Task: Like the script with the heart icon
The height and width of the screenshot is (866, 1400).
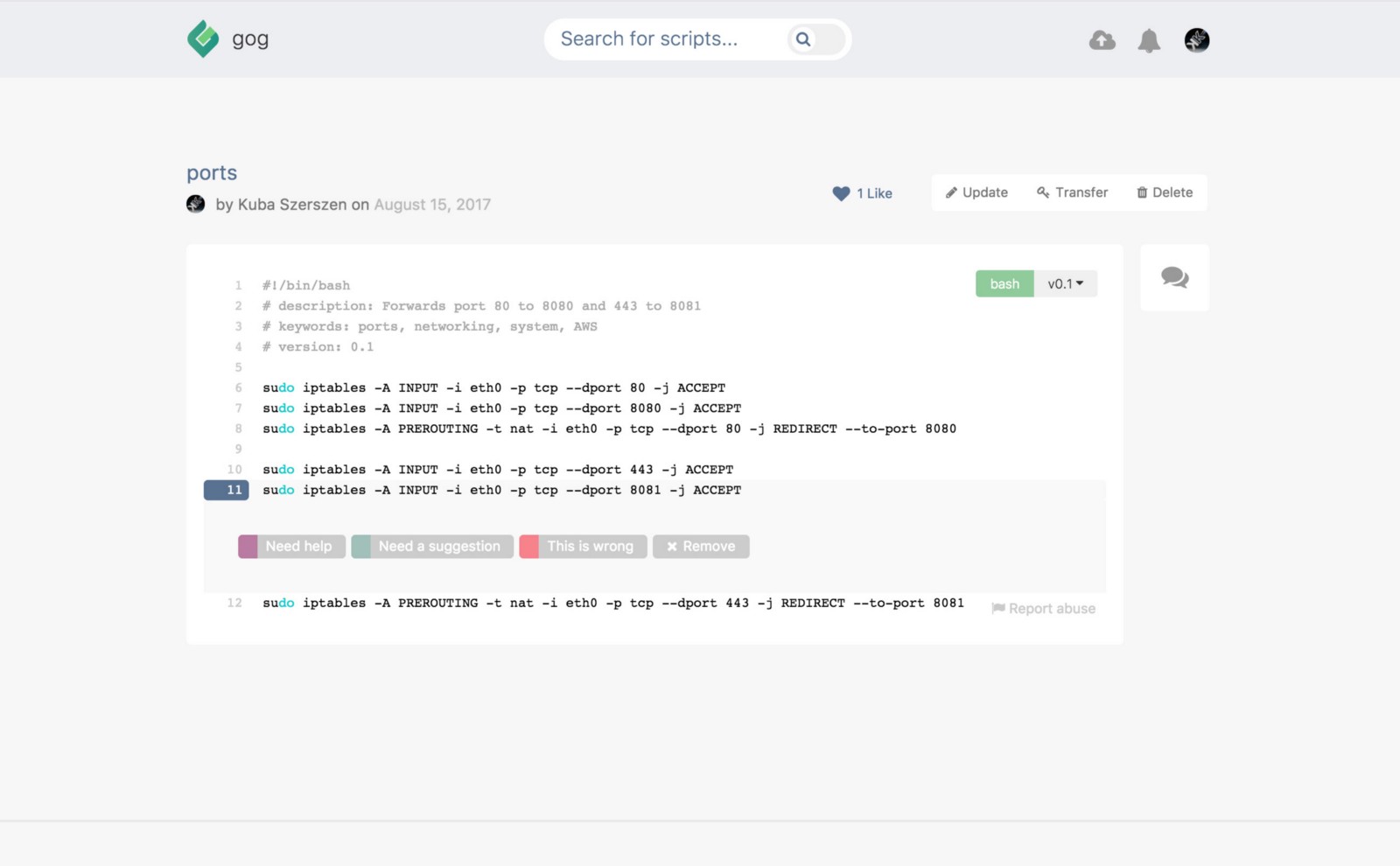Action: [842, 193]
